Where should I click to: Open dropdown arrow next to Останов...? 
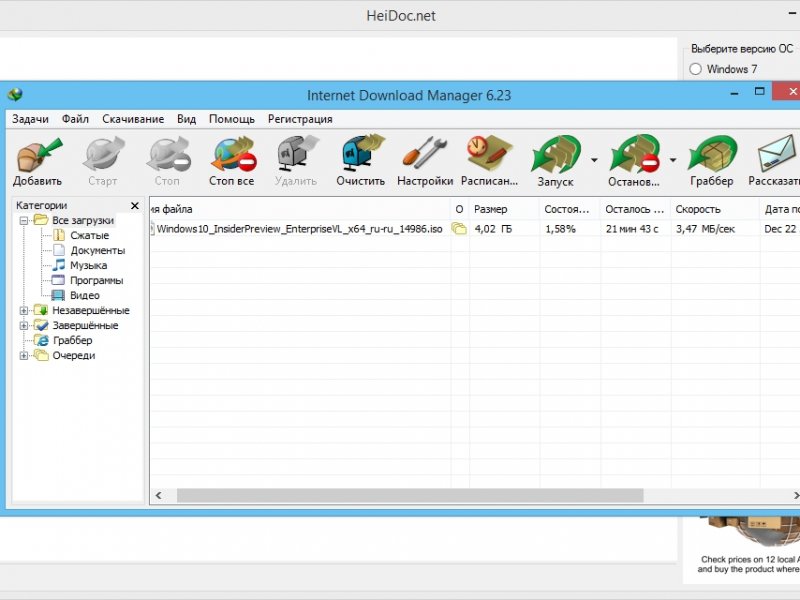click(x=673, y=160)
